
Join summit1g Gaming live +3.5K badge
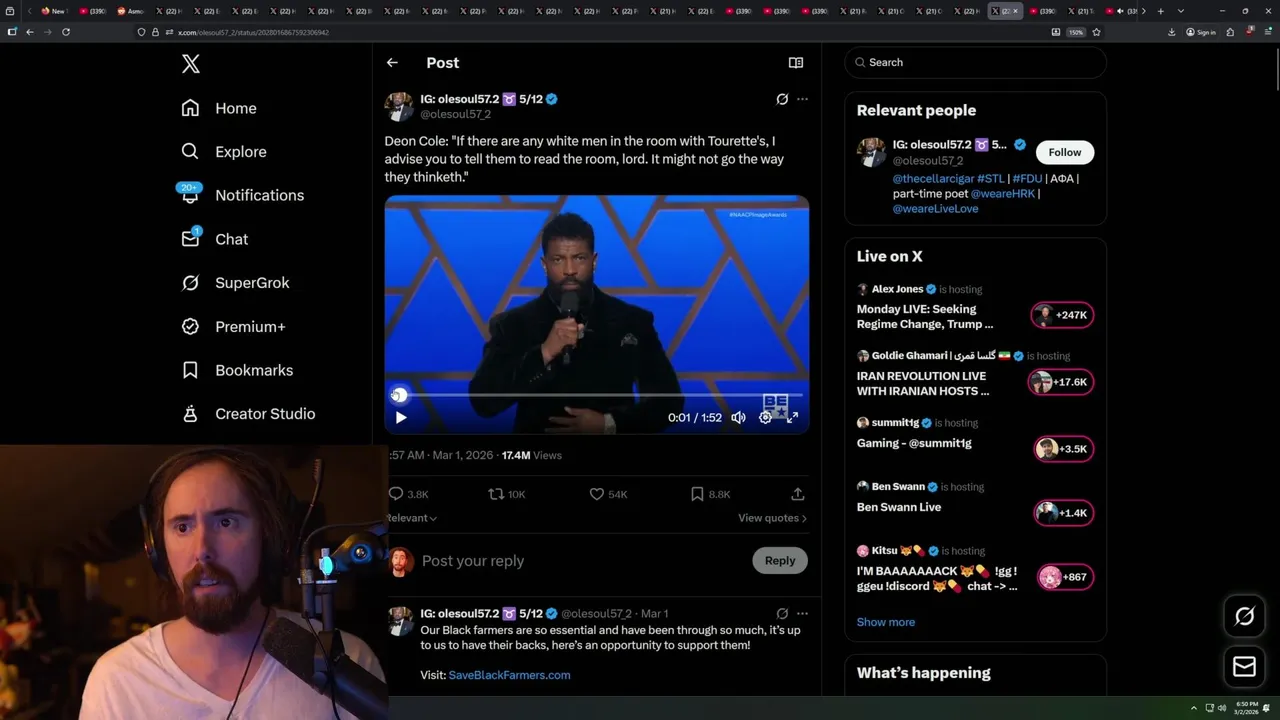[x=1064, y=449]
